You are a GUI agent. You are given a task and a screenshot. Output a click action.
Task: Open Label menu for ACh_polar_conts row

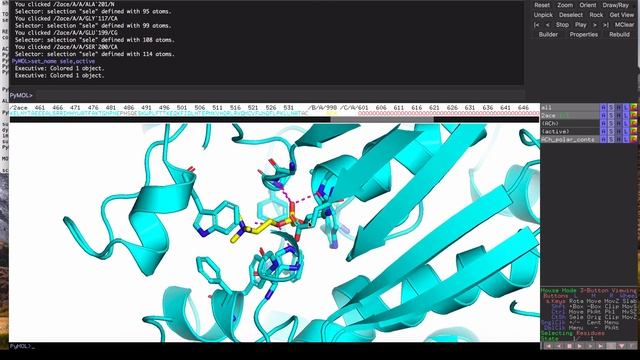626,140
